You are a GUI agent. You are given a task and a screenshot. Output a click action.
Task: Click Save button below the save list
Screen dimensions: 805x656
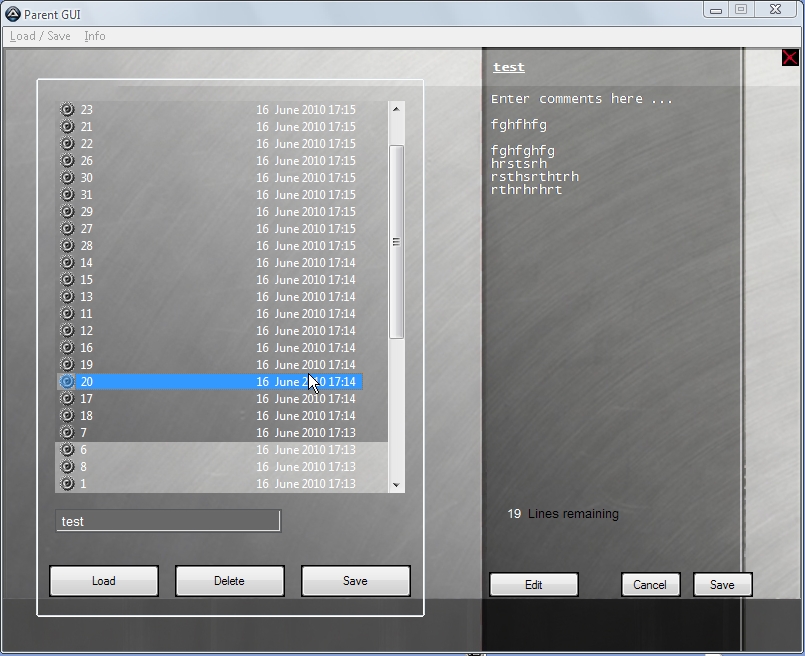tap(355, 581)
